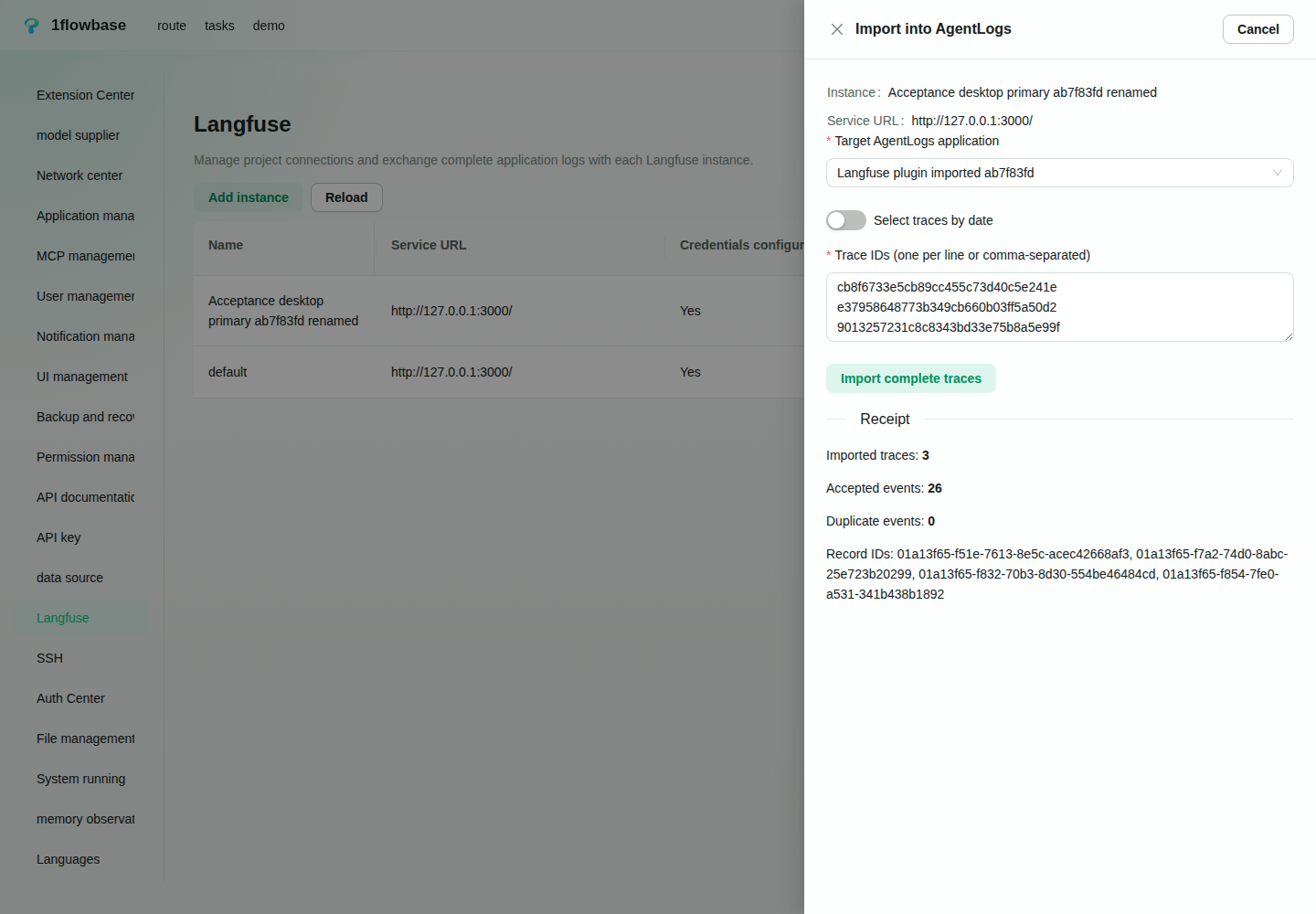Open the Target AgentLogs application dropdown

(x=1059, y=173)
